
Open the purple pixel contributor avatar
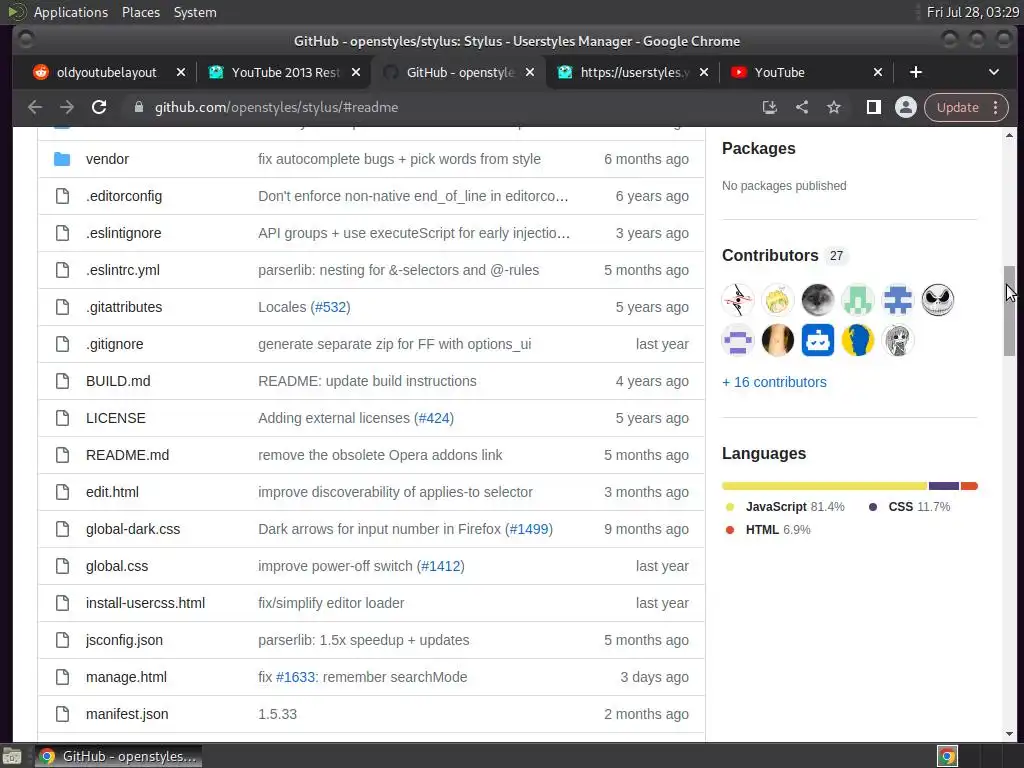(x=738, y=340)
